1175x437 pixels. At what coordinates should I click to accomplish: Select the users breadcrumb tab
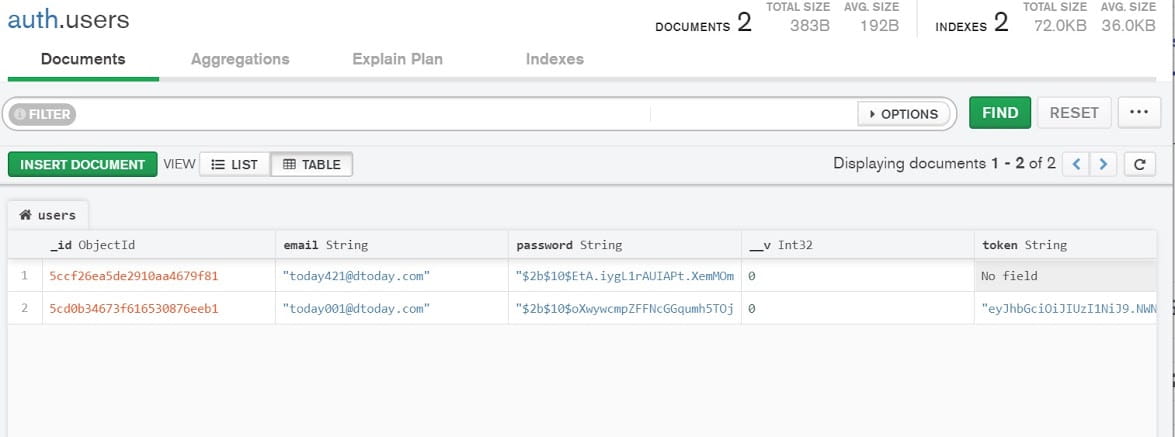coord(49,215)
